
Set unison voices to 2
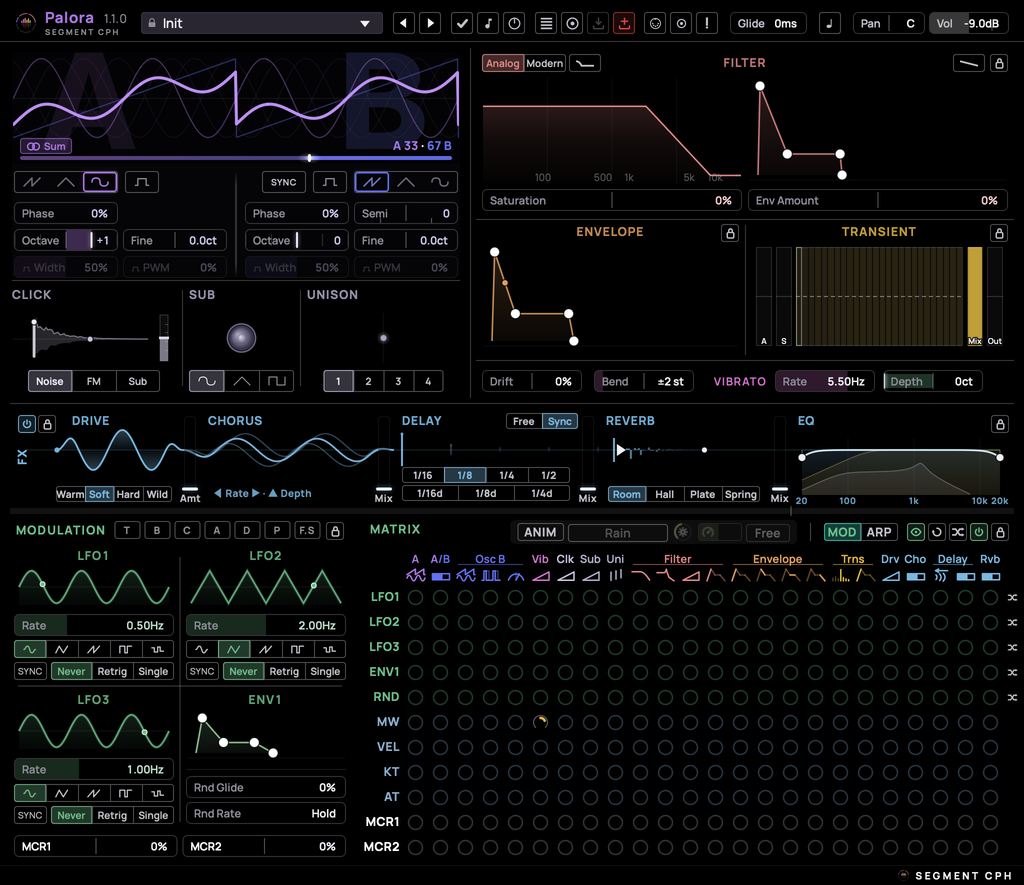click(368, 381)
